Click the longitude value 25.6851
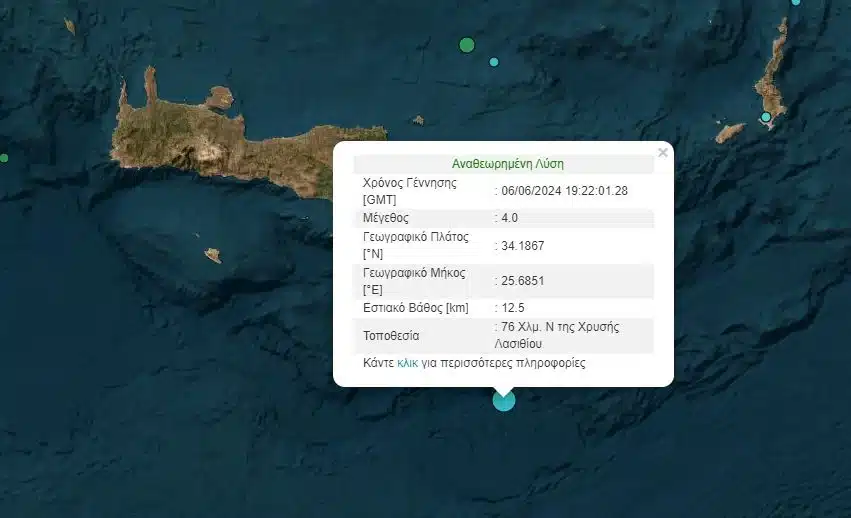Image resolution: width=851 pixels, height=518 pixels. coord(523,279)
